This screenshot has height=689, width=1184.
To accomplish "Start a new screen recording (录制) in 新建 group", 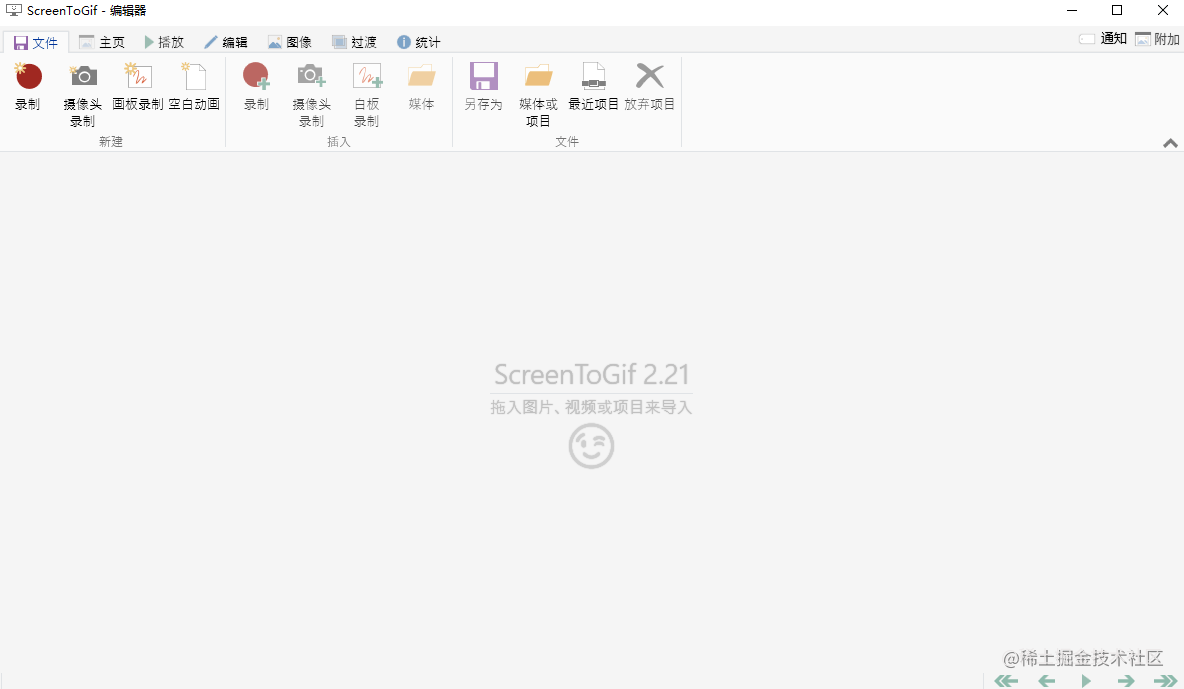I will coord(28,88).
